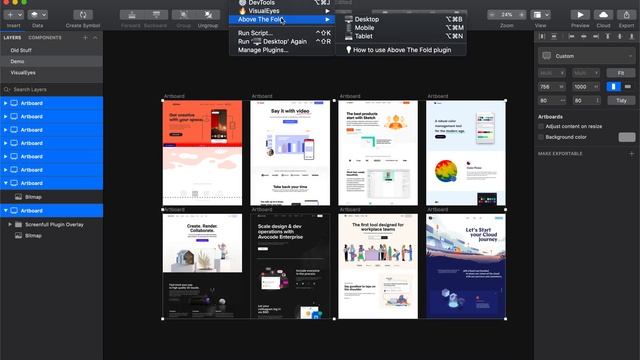Click the Group toolbar icon
This screenshot has width=640, height=360.
tap(184, 15)
